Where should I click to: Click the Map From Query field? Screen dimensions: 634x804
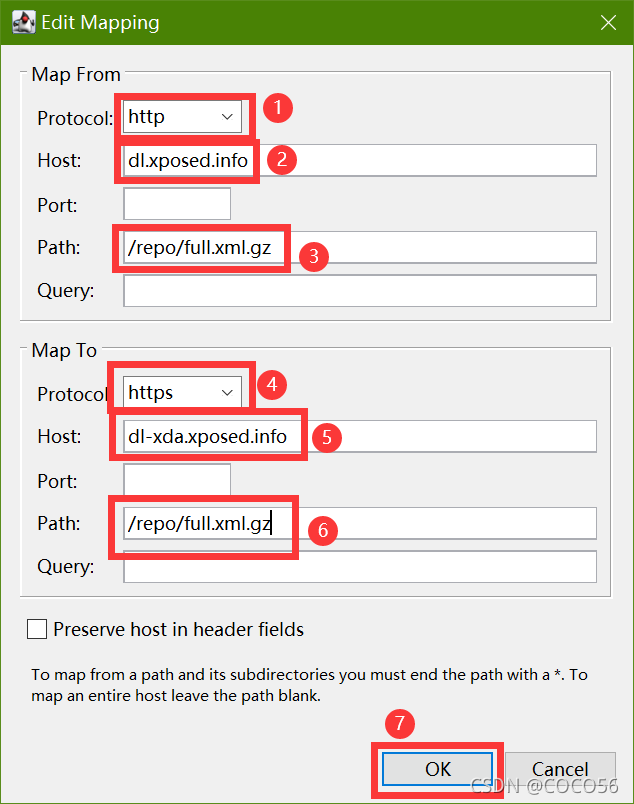point(360,291)
